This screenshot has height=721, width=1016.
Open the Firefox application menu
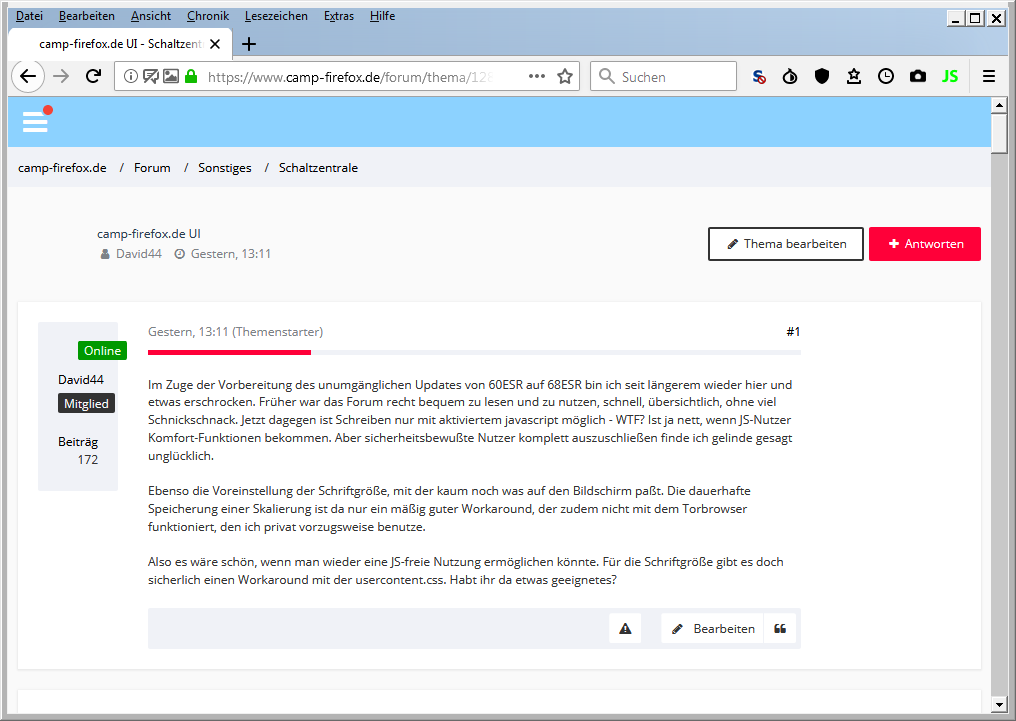point(989,76)
